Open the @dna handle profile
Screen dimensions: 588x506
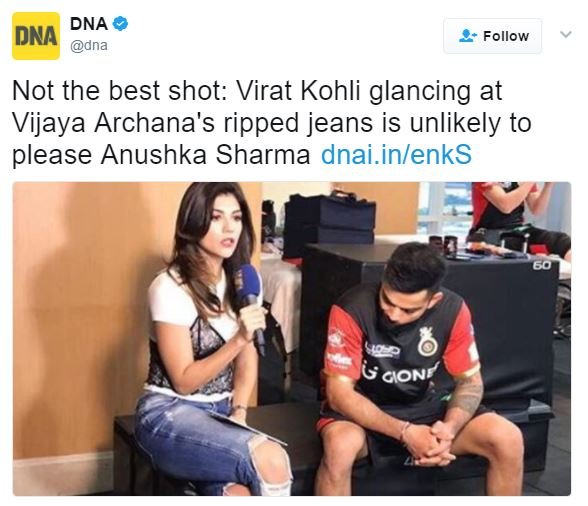point(89,45)
